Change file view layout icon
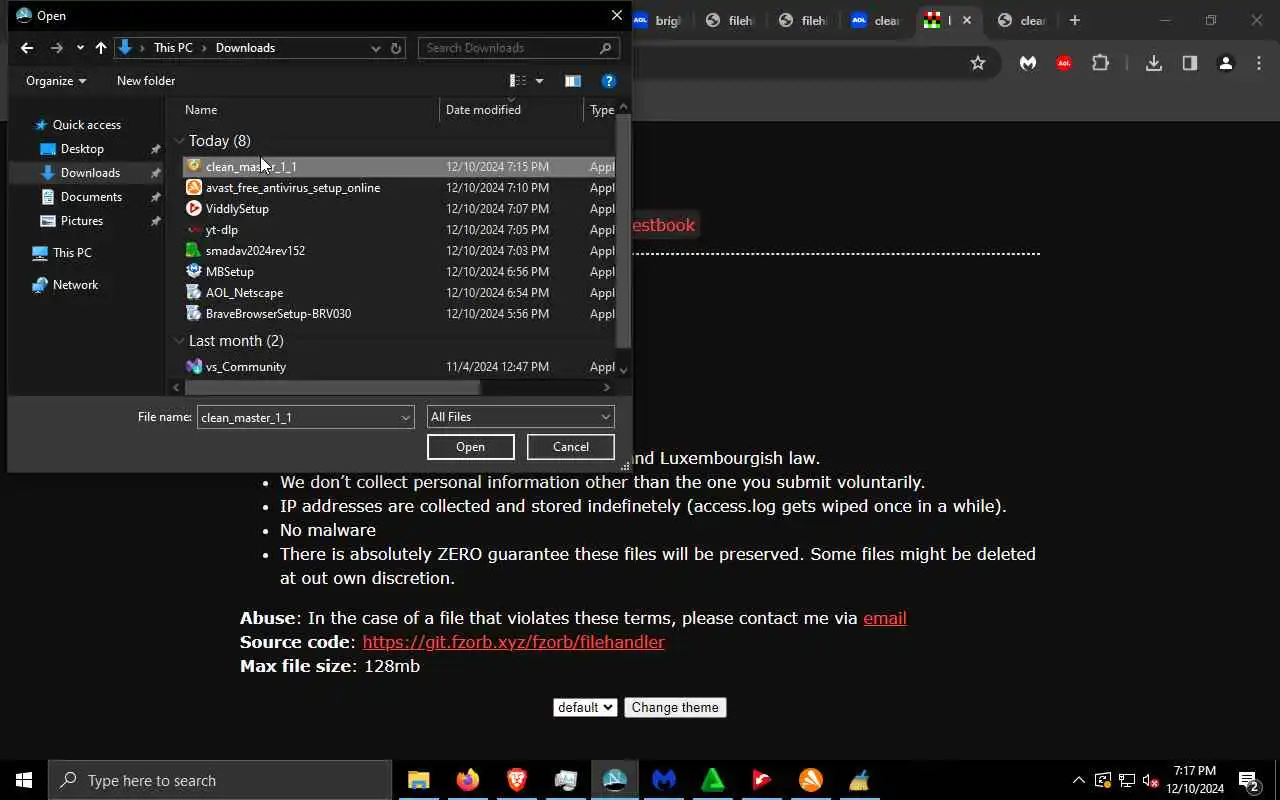The image size is (1280, 800). pyautogui.click(x=518, y=81)
